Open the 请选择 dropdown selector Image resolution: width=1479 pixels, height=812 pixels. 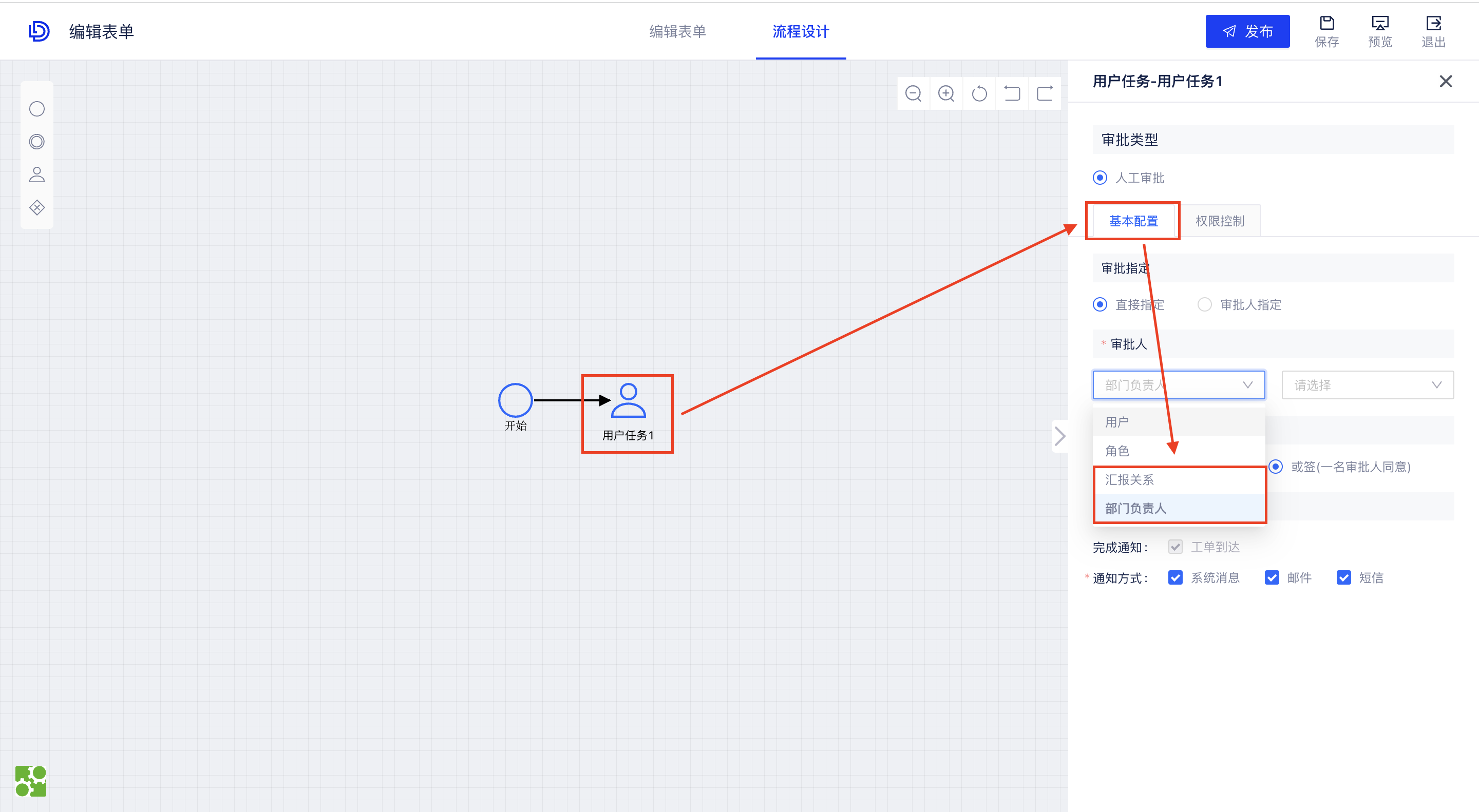tap(1368, 385)
